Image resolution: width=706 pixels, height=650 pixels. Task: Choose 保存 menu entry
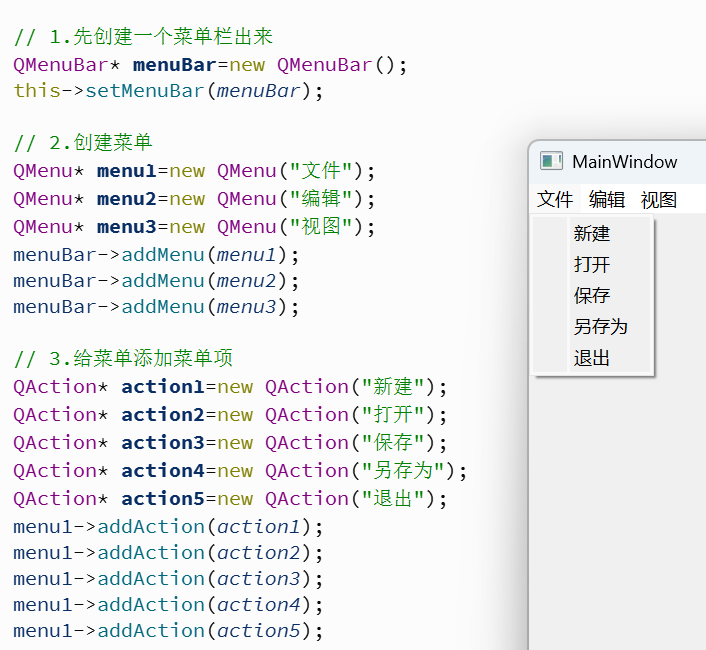(x=592, y=296)
